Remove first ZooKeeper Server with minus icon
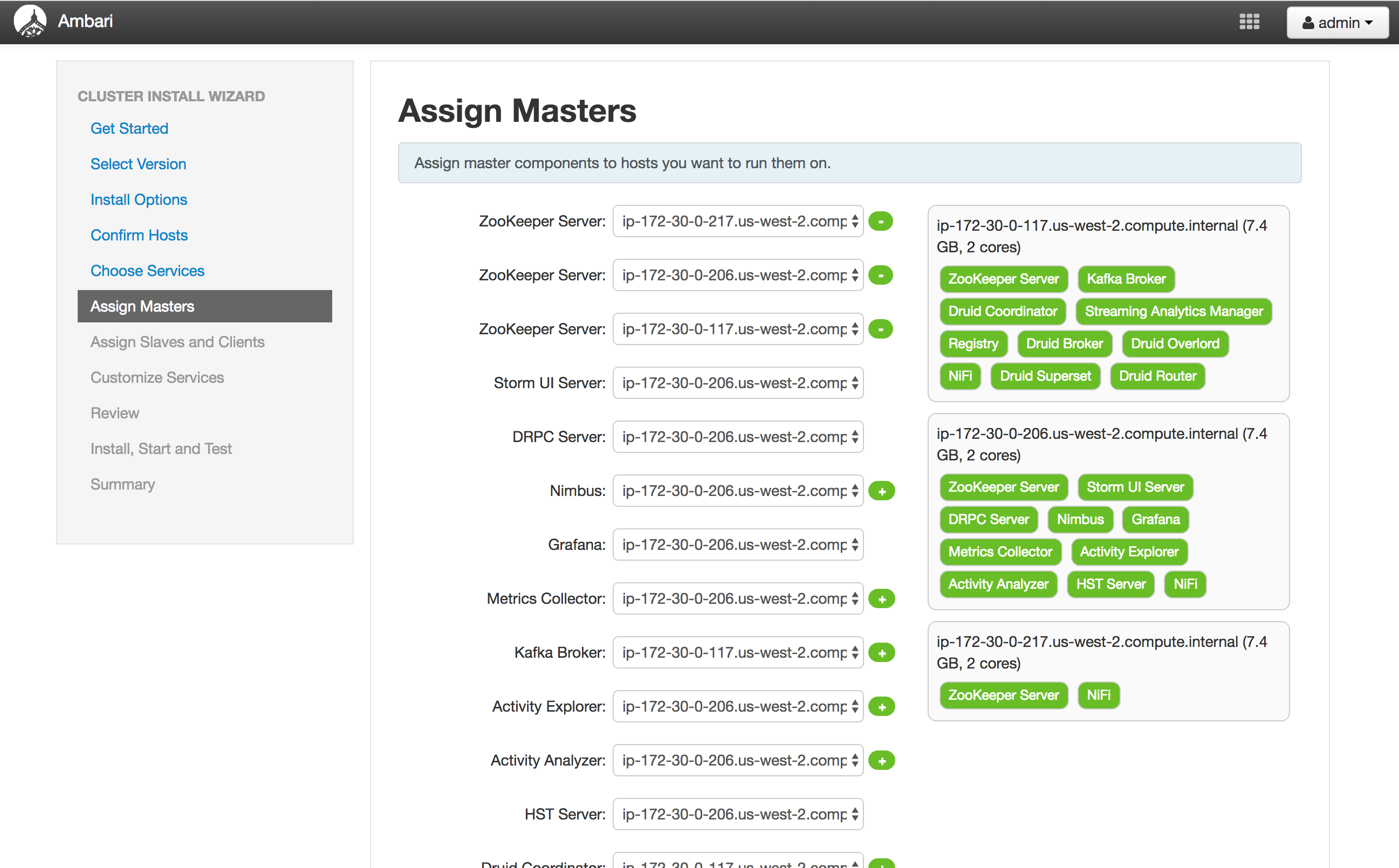 (x=880, y=221)
